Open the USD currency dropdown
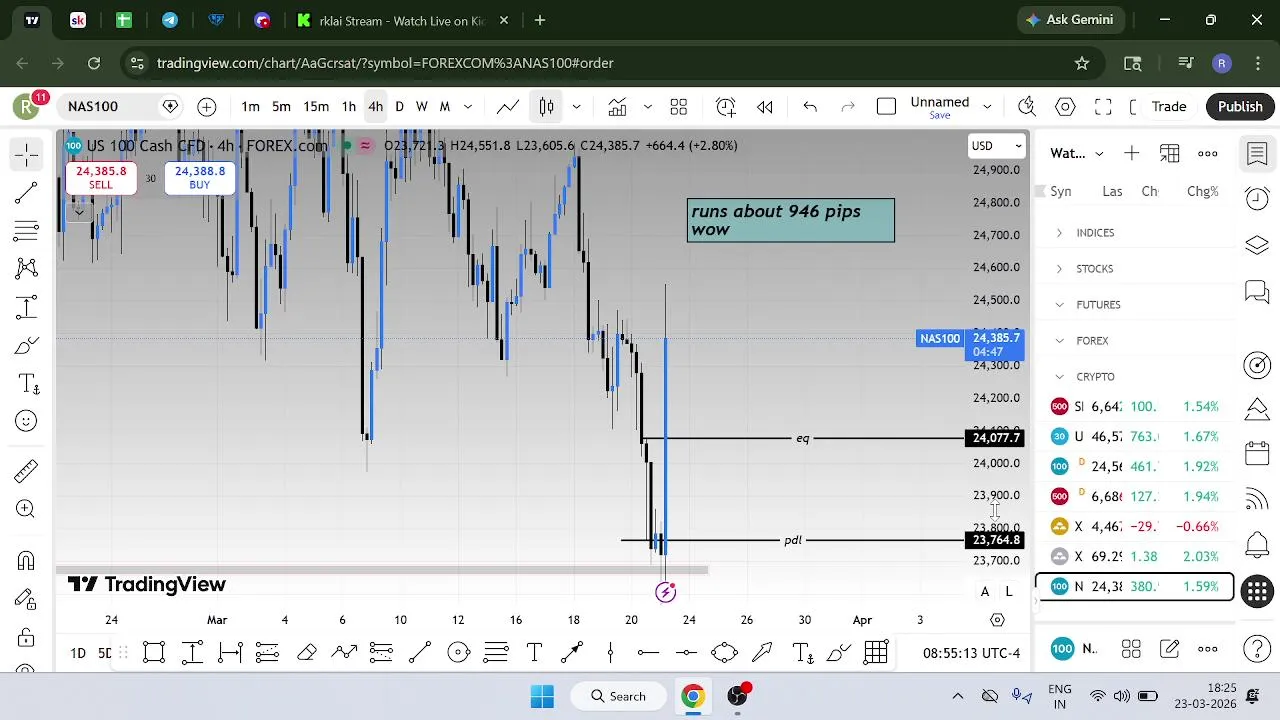Screen dimensions: 1280x720 click(997, 146)
